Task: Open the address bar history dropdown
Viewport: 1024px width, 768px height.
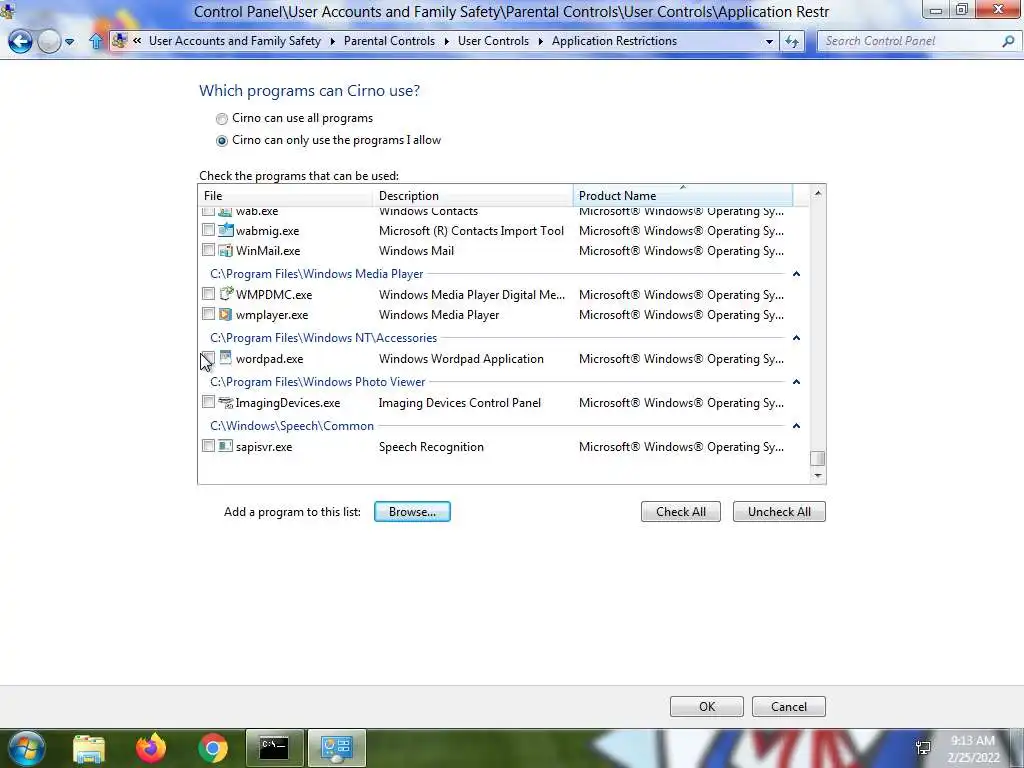Action: (769, 41)
